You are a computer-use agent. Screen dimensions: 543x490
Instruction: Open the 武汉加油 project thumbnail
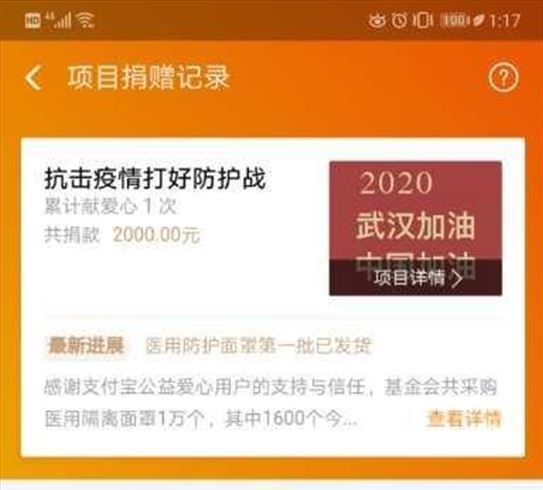tap(416, 228)
